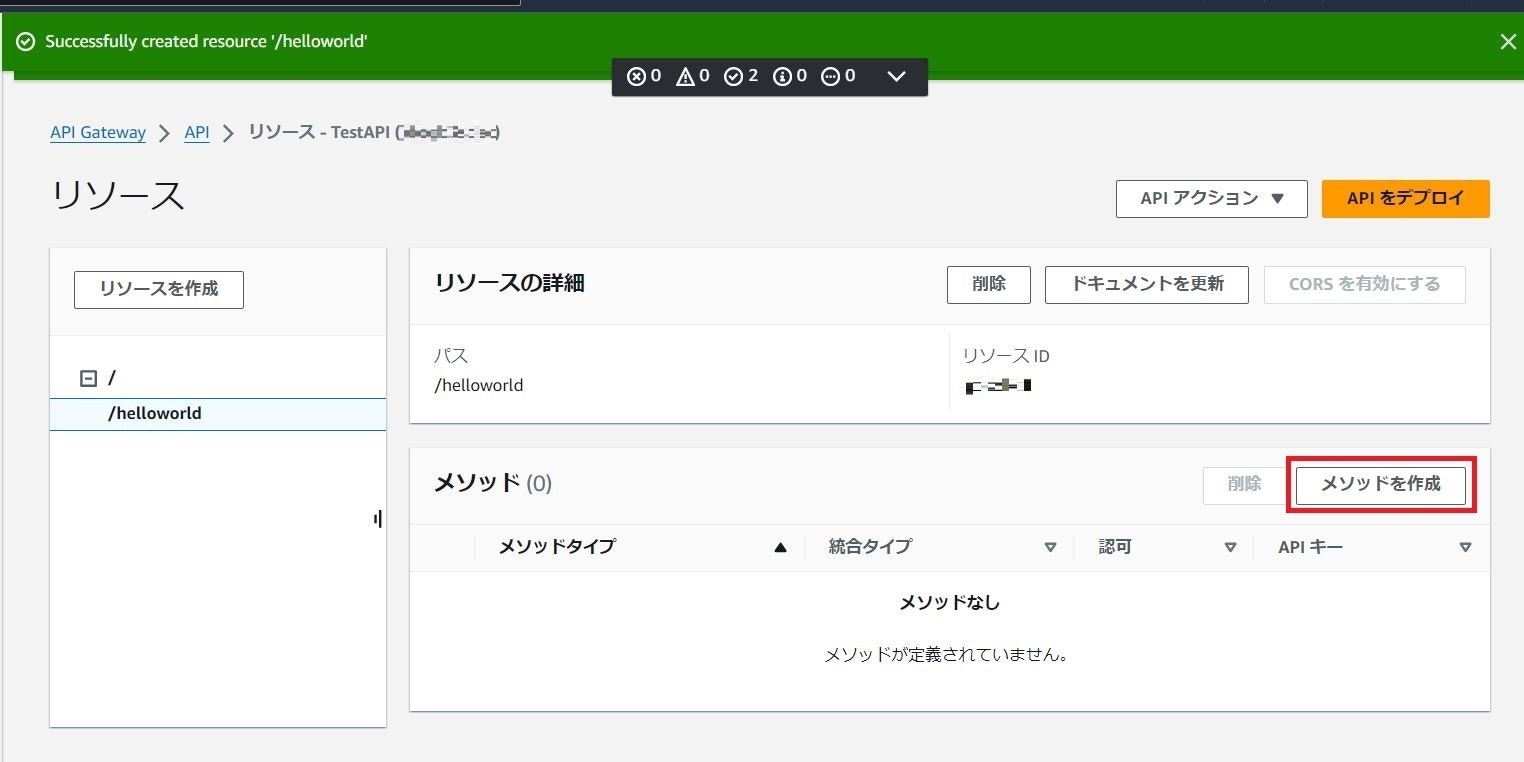Click the リソース ID label
The width and height of the screenshot is (1524, 762).
1006,356
